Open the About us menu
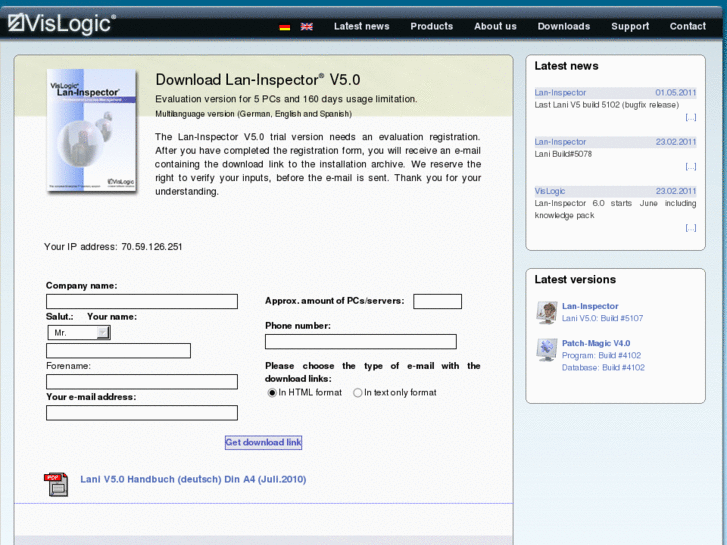Viewport: 727px width, 545px height. tap(495, 26)
